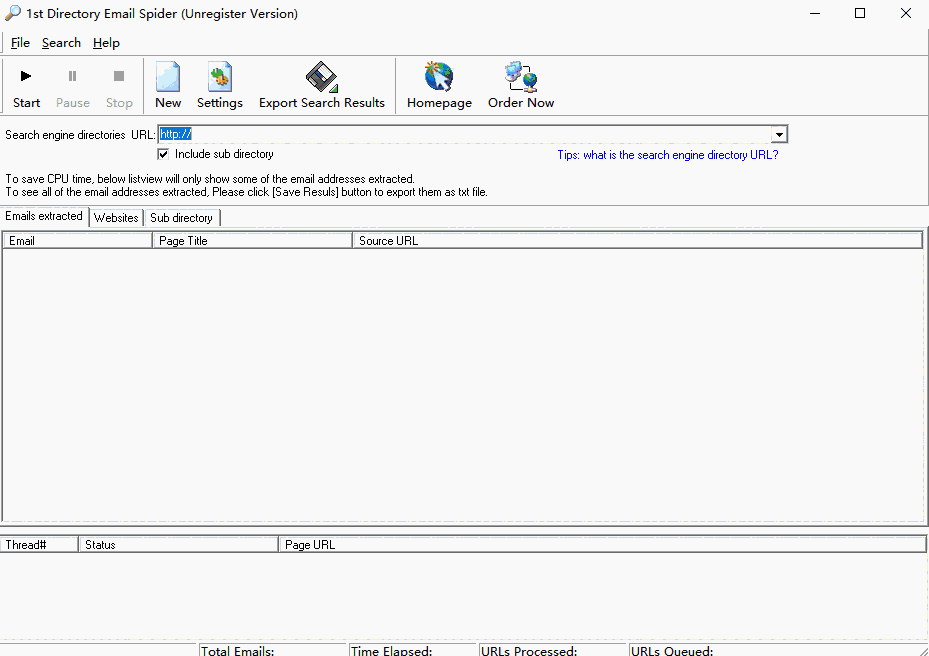This screenshot has height=656, width=929.
Task: Click the Pause toolbar icon
Action: coord(72,77)
